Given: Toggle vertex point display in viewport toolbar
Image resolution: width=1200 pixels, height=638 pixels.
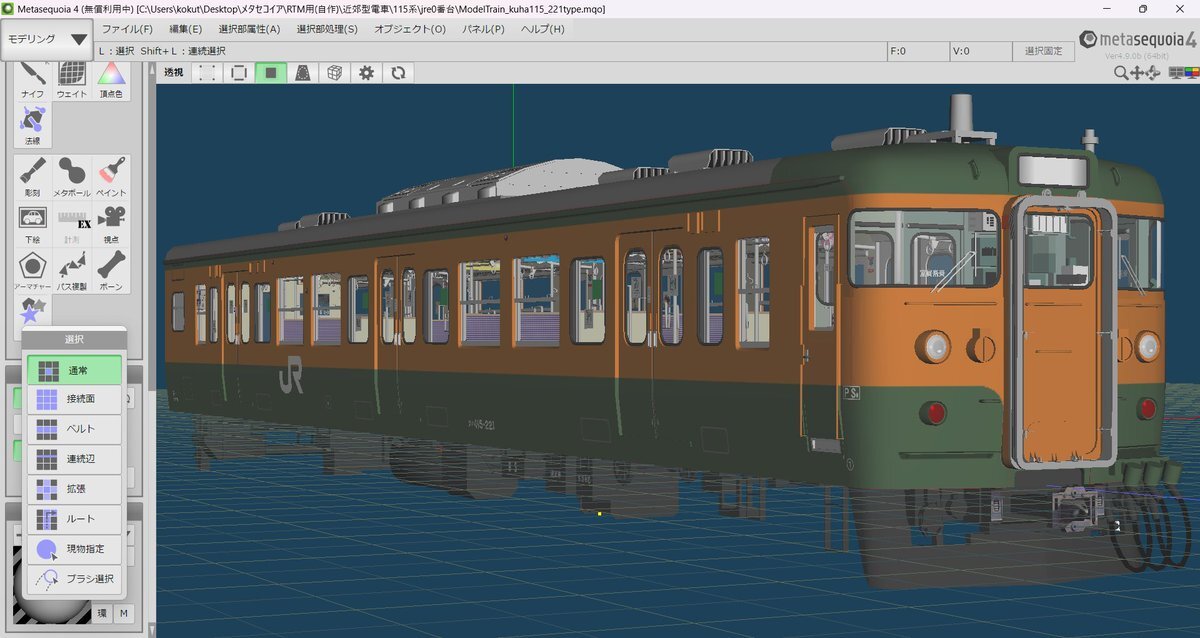Looking at the screenshot, I should click(206, 72).
